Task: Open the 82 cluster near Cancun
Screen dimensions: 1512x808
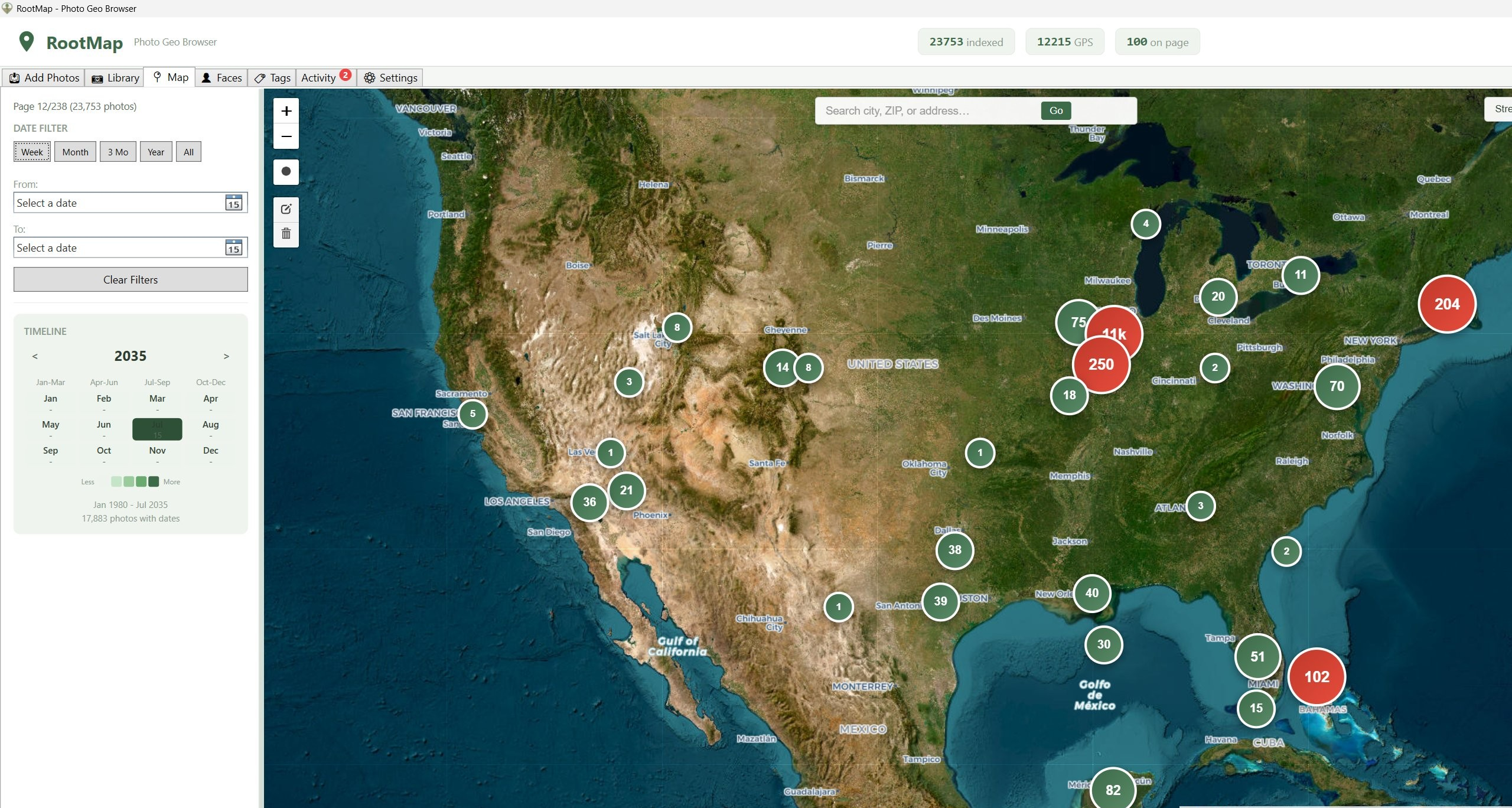Action: coord(1113,790)
